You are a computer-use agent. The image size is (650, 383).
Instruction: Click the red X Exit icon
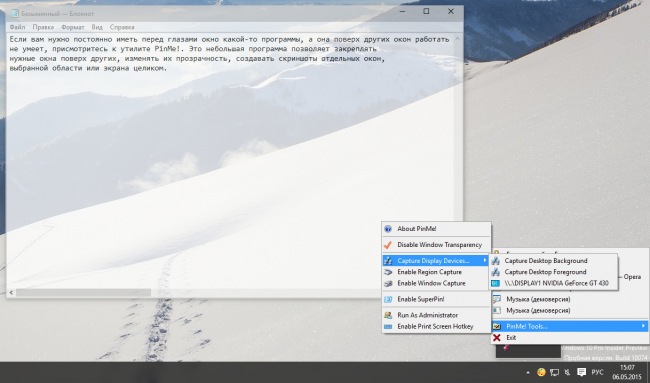[x=497, y=338]
